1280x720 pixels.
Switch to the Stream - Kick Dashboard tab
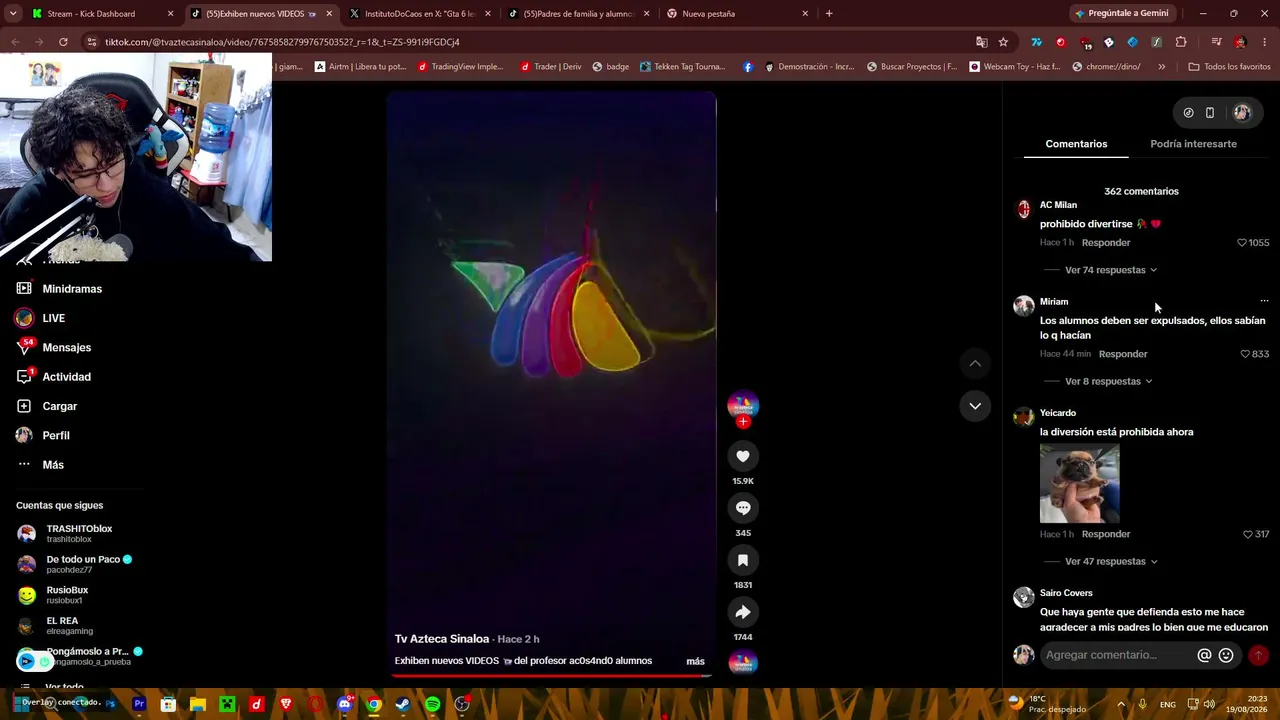coord(101,14)
